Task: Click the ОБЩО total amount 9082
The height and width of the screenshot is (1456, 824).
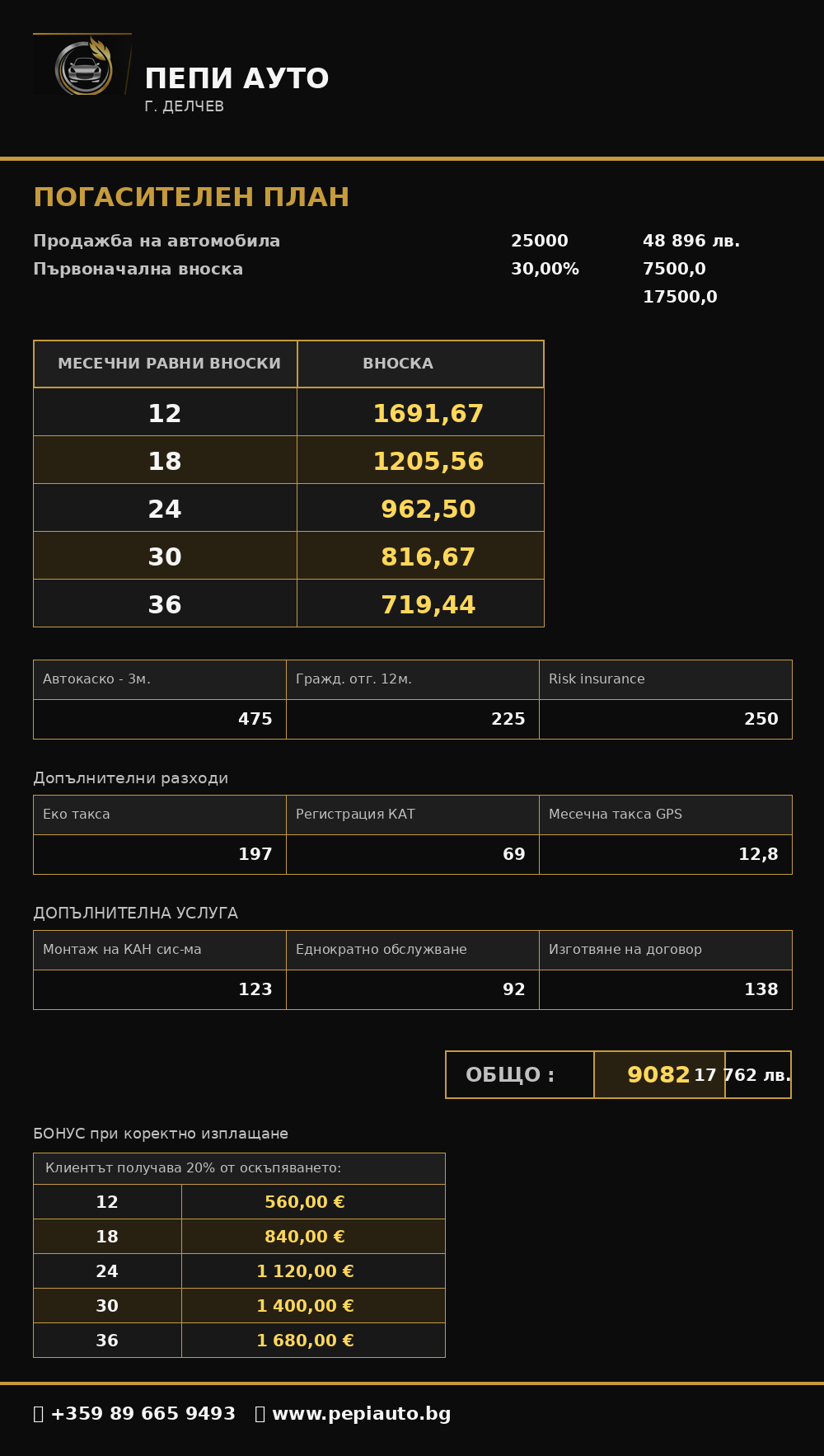Action: (658, 1075)
